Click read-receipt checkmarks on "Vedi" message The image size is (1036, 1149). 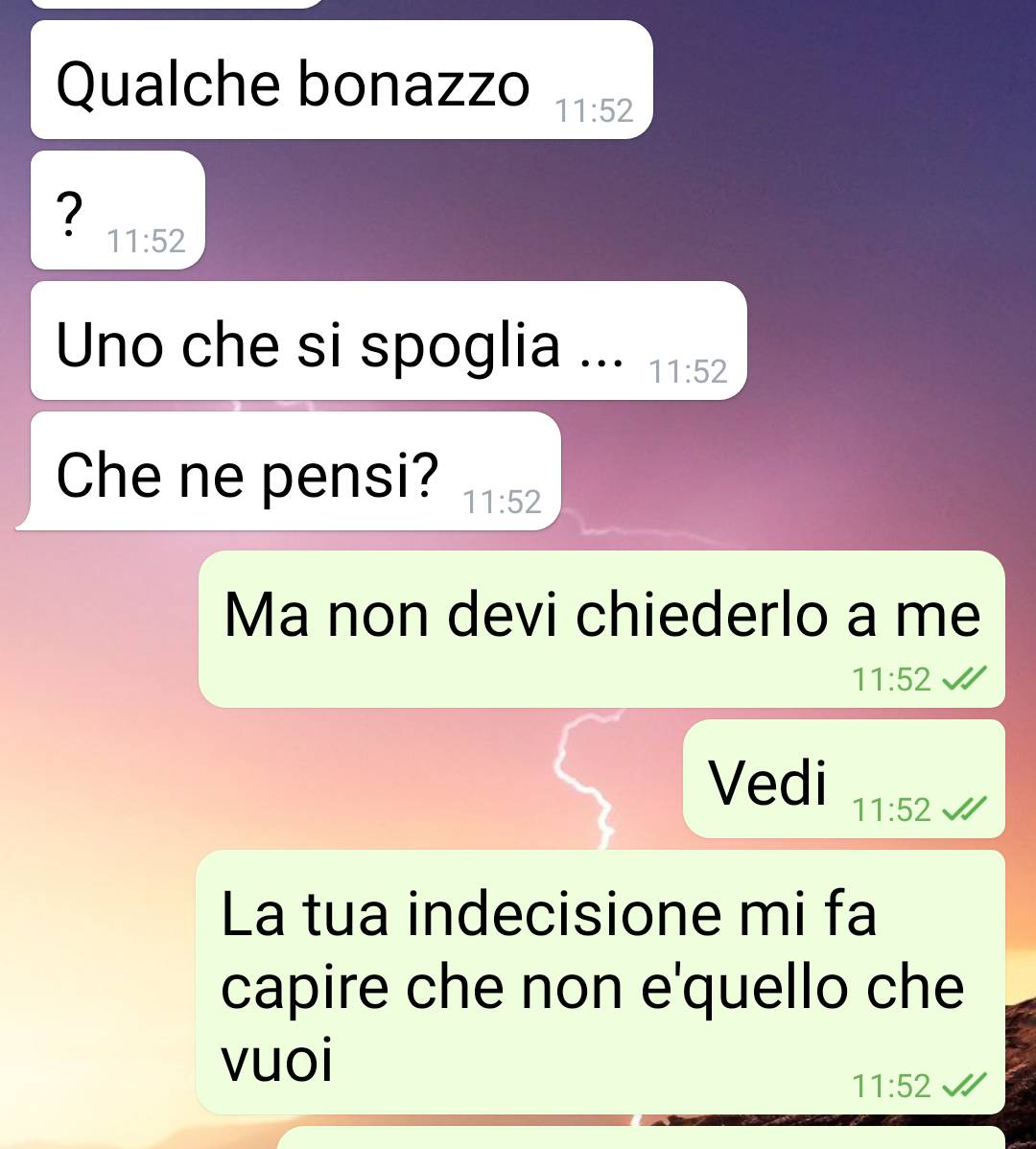click(x=964, y=809)
